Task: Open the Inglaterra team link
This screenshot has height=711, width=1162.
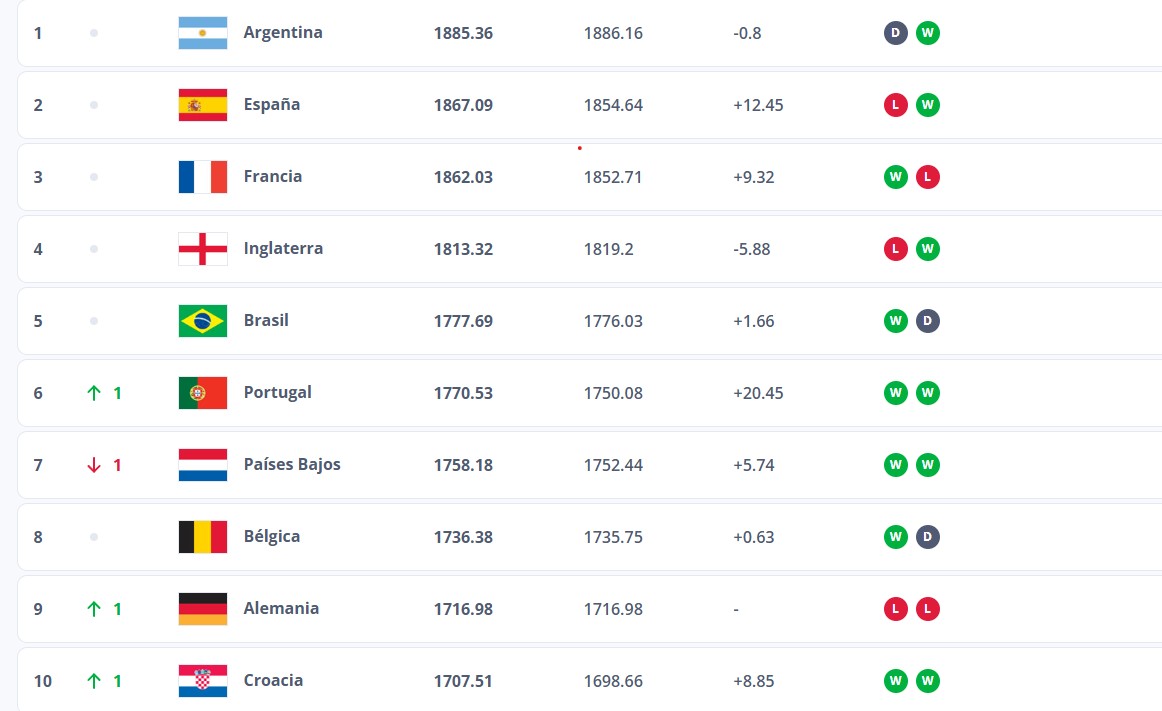Action: (x=283, y=248)
